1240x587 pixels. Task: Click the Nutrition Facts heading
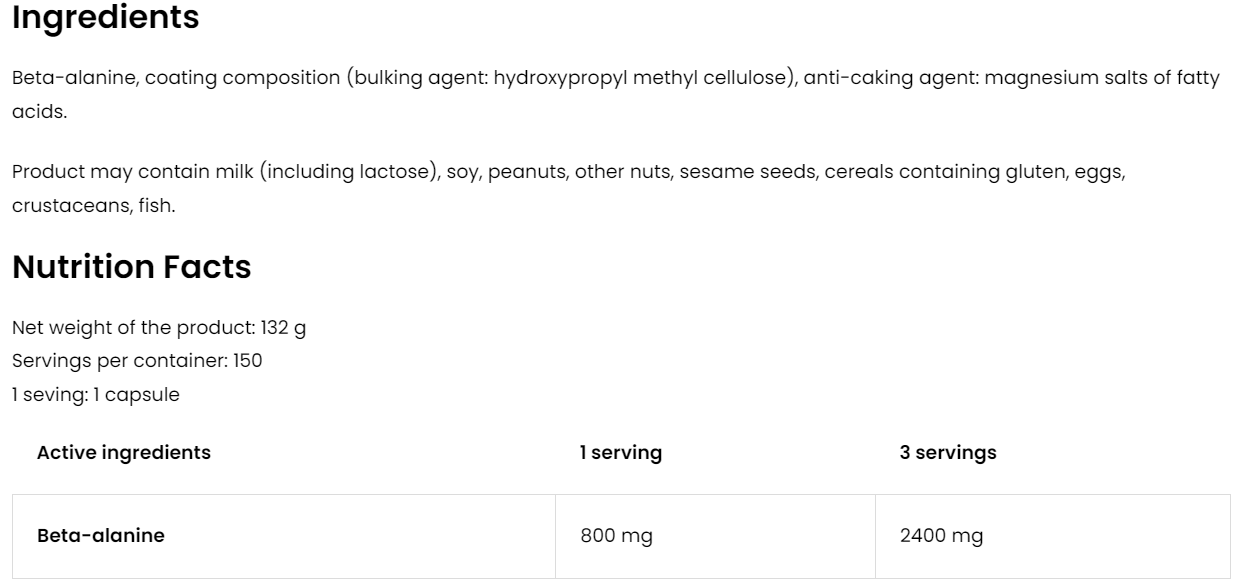click(131, 267)
